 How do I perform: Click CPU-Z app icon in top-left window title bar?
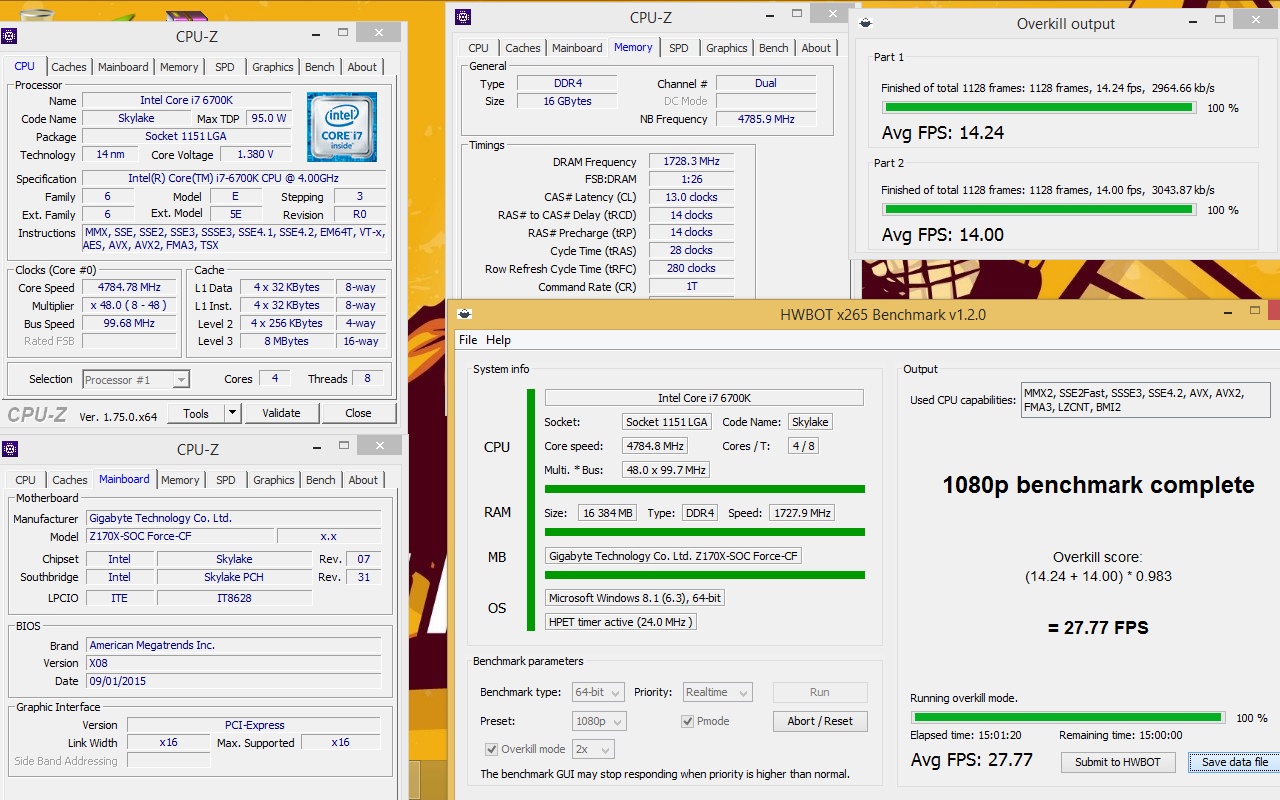[x=9, y=37]
